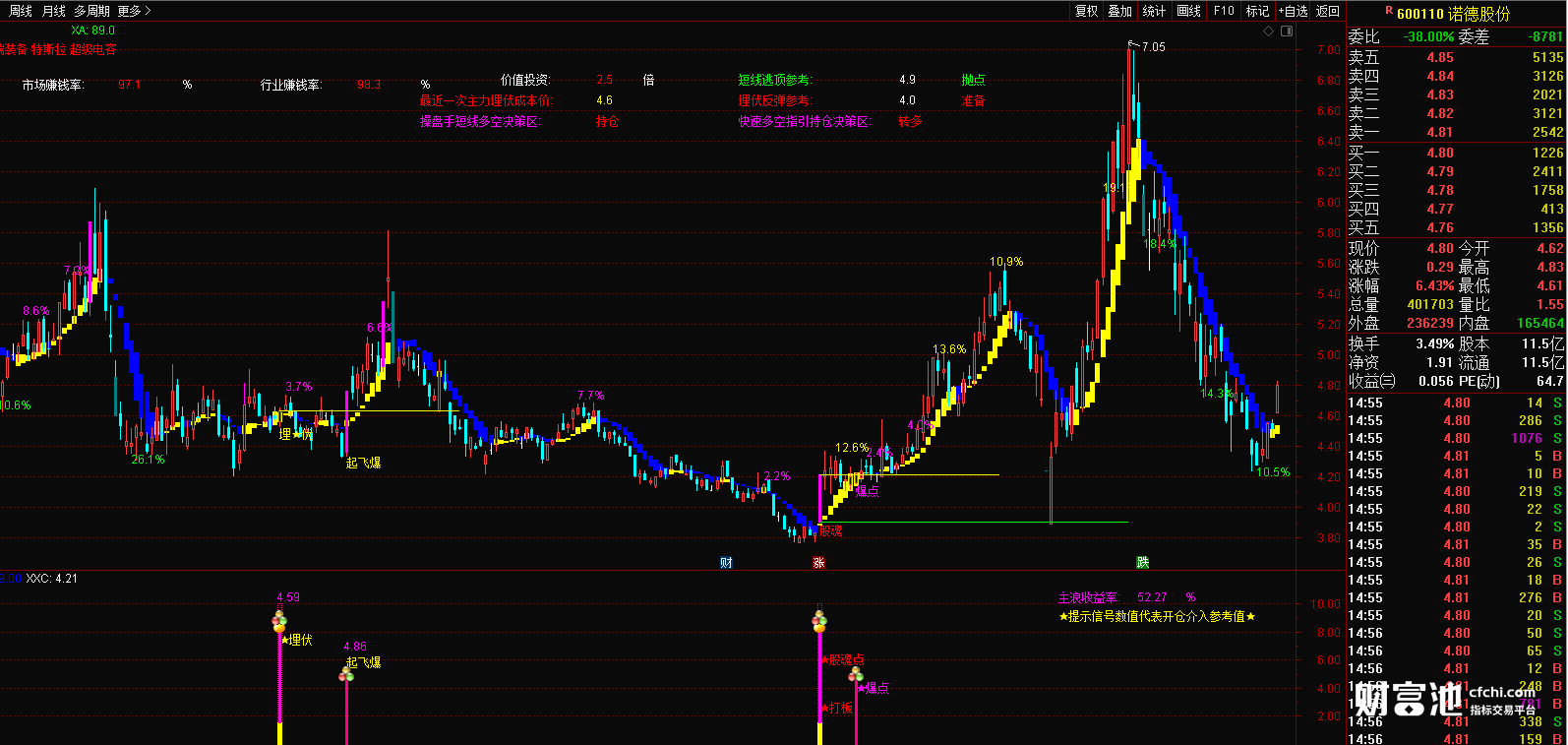Click the balloon icon above lower-panel 爆点

tap(856, 674)
